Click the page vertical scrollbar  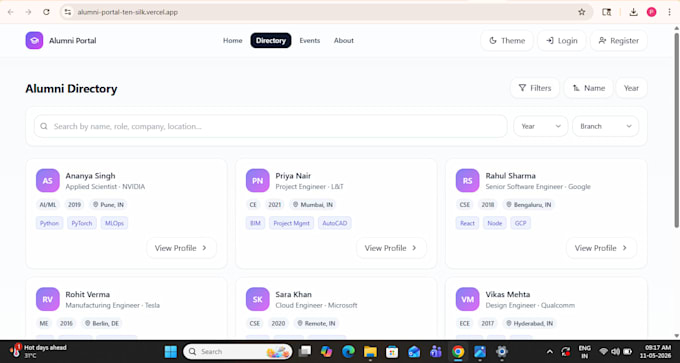[x=677, y=130]
